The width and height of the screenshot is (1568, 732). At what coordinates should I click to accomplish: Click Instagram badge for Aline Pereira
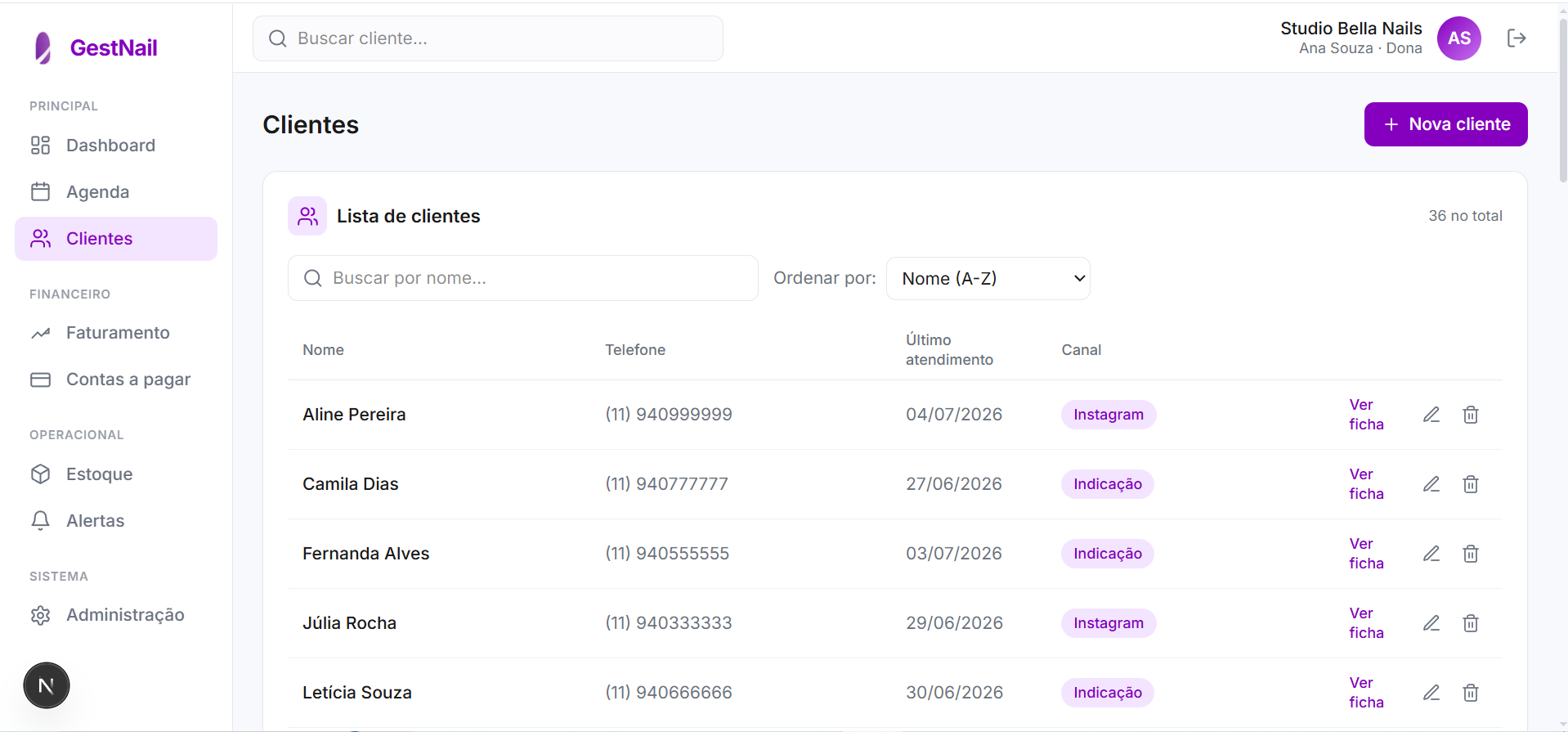(x=1109, y=415)
